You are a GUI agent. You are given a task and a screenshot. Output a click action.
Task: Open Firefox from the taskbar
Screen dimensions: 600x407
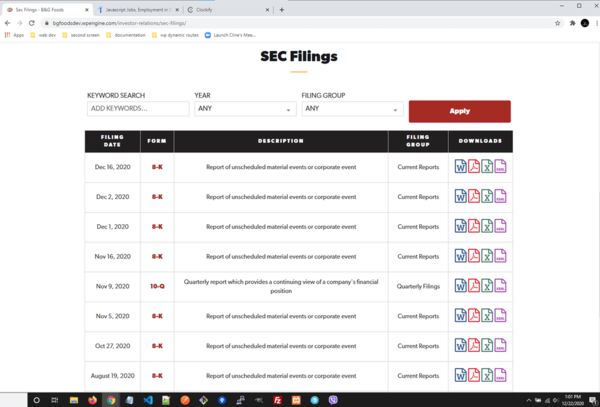click(x=92, y=400)
